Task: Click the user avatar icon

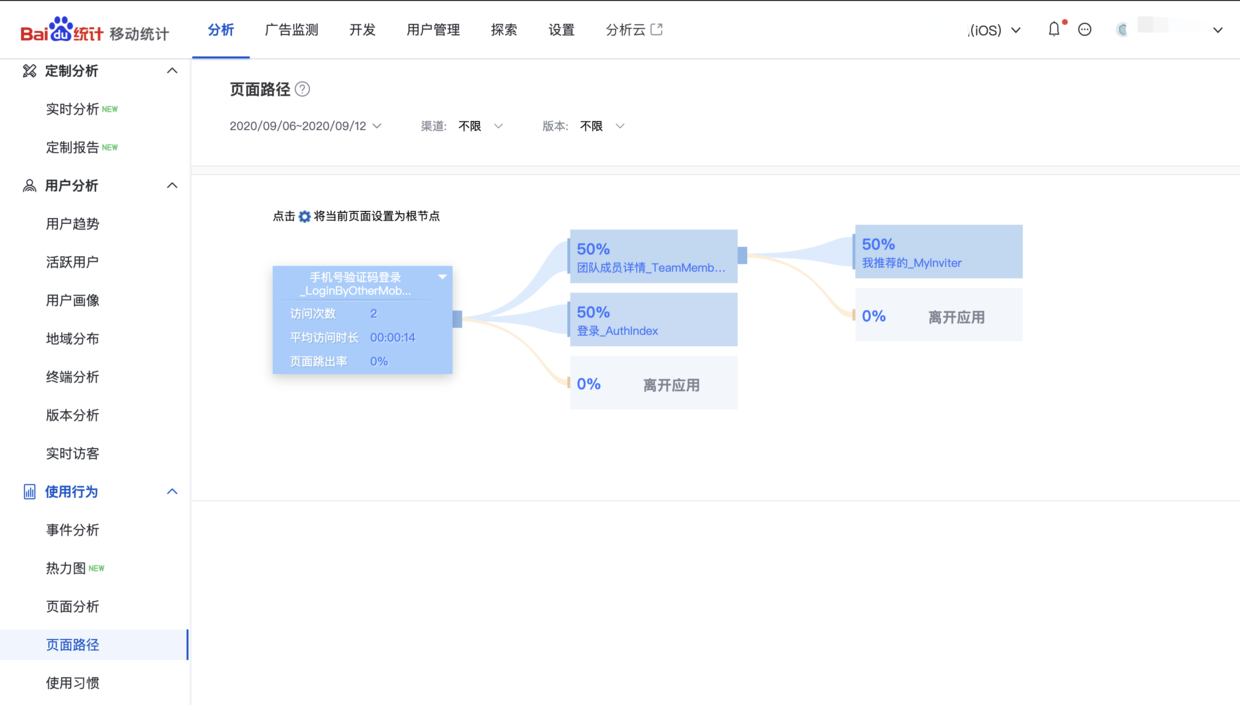Action: click(x=1122, y=30)
